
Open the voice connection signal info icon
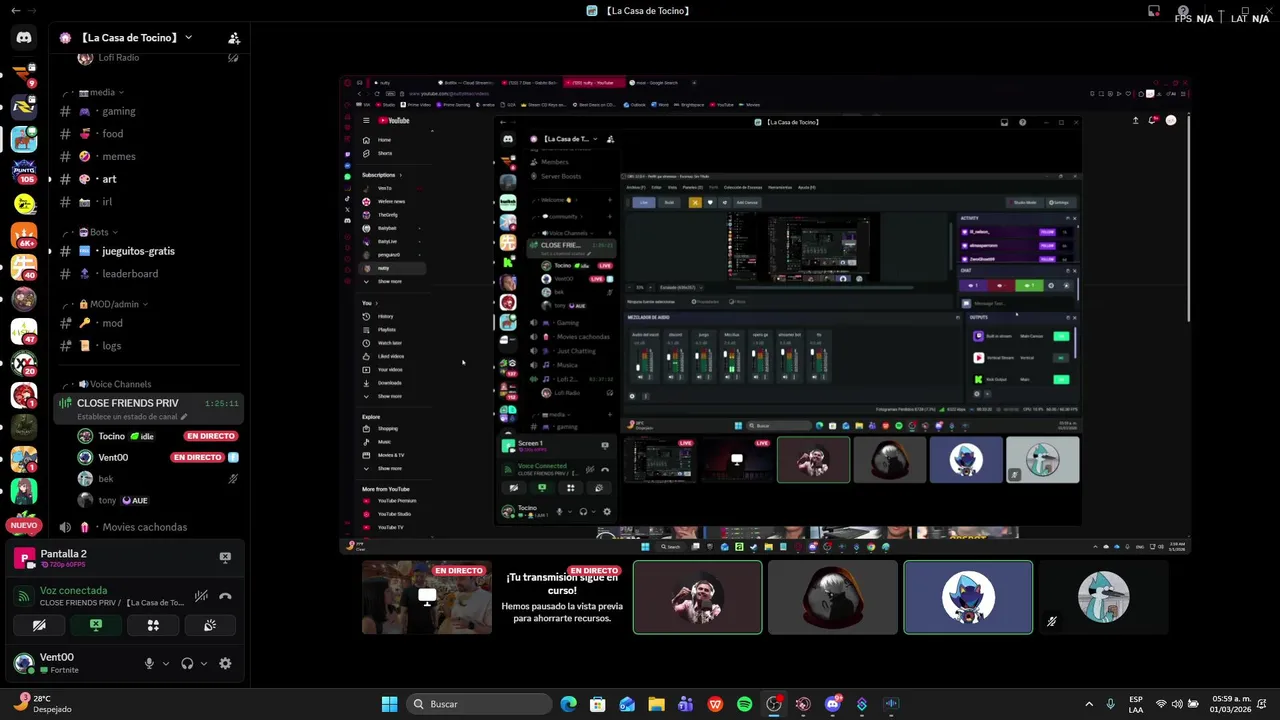pos(24,596)
